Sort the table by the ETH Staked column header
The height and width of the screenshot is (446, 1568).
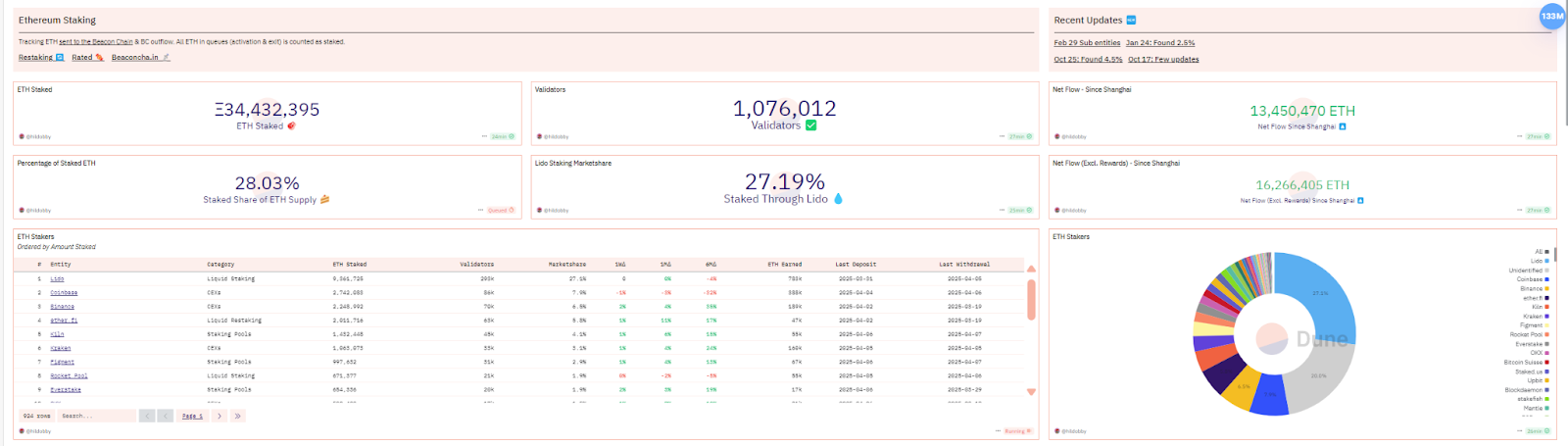click(349, 265)
